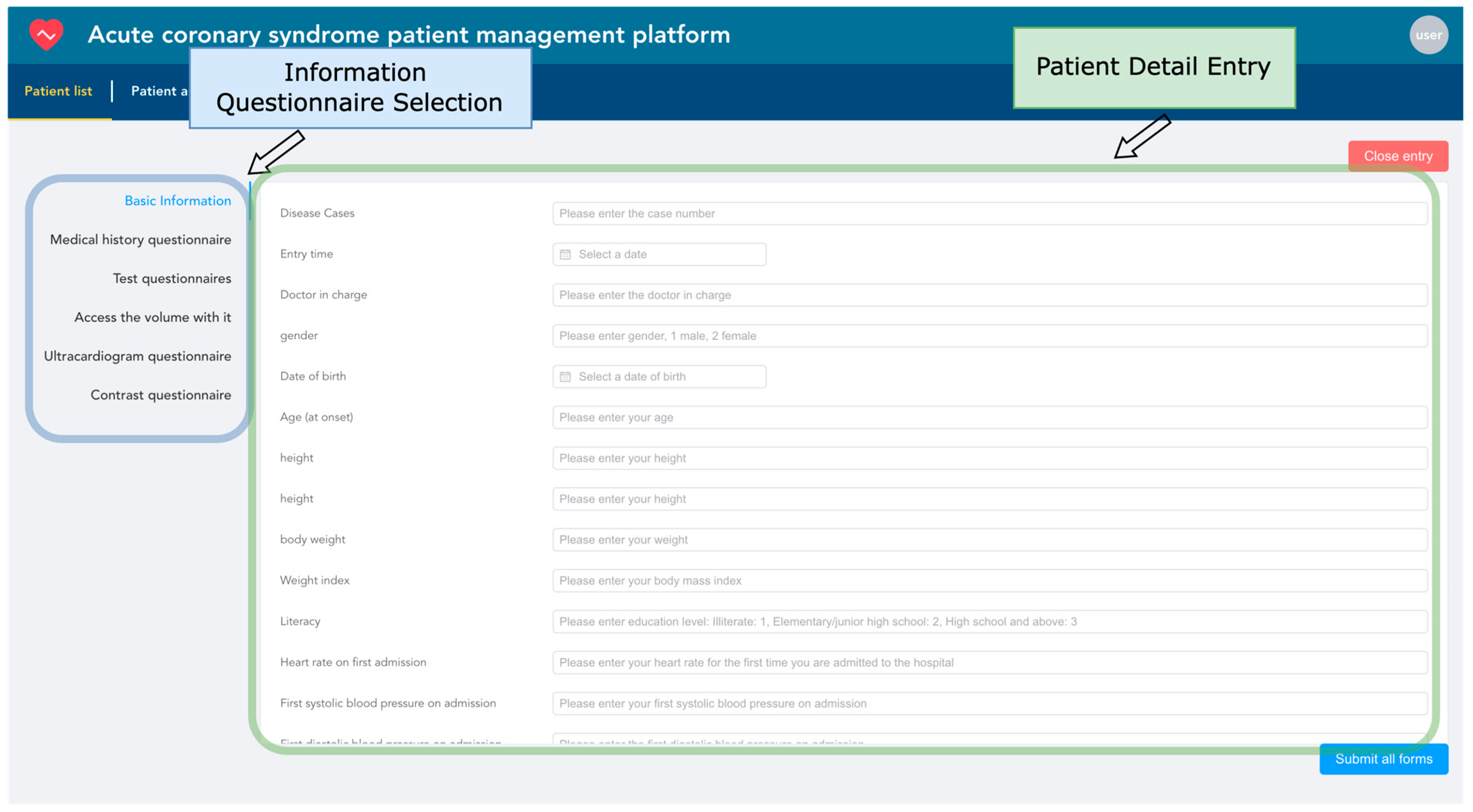1473x812 pixels.
Task: Switch to the Patient list tab
Action: (58, 91)
